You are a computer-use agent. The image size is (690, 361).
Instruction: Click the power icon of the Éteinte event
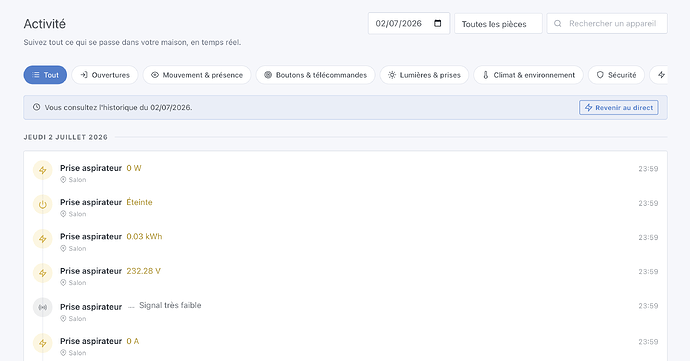click(43, 204)
